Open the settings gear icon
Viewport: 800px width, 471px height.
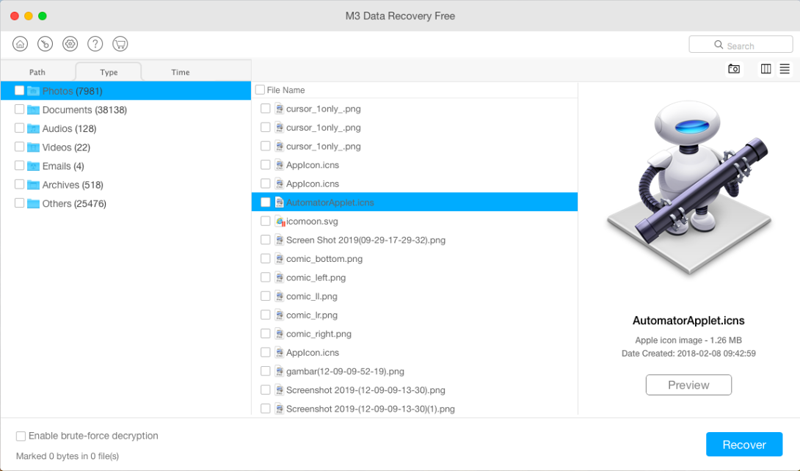(70, 44)
